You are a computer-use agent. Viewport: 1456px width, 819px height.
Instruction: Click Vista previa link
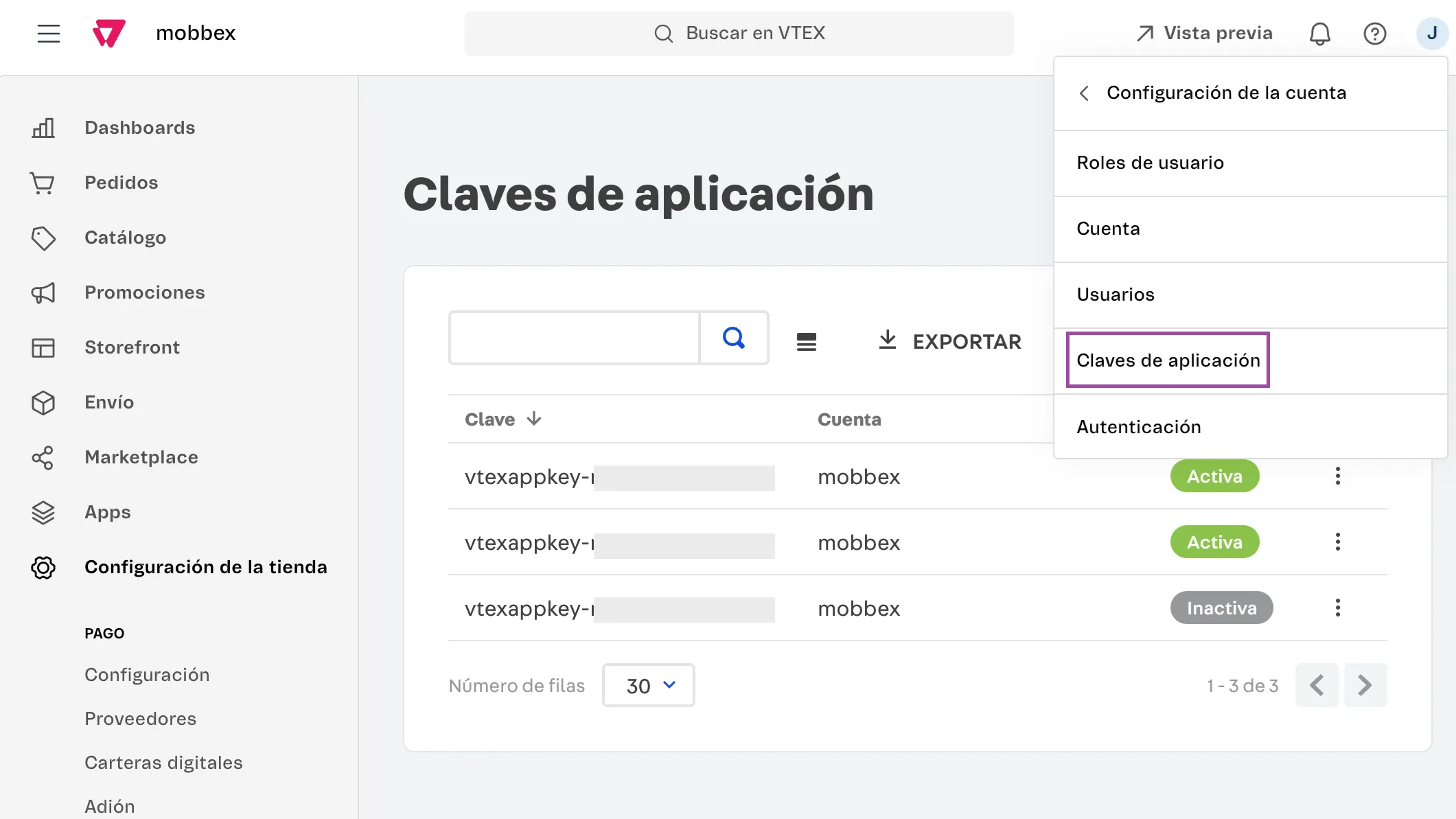click(x=1204, y=33)
